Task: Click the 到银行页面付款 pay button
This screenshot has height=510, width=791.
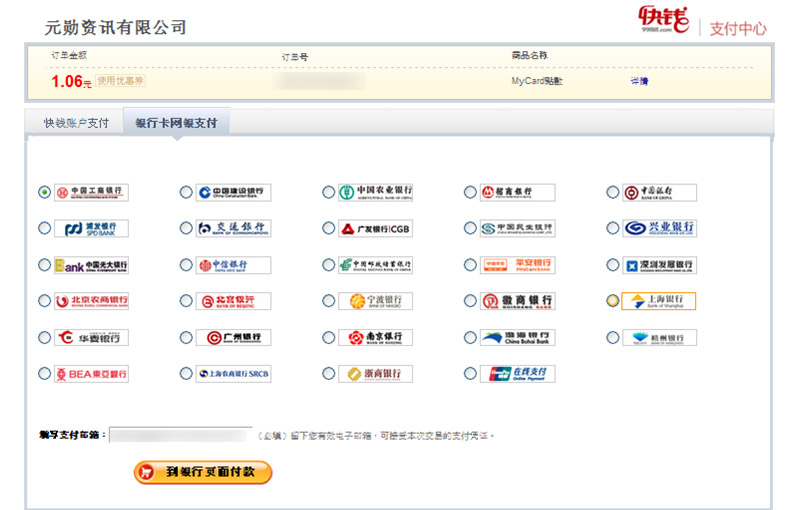Action: (203, 472)
